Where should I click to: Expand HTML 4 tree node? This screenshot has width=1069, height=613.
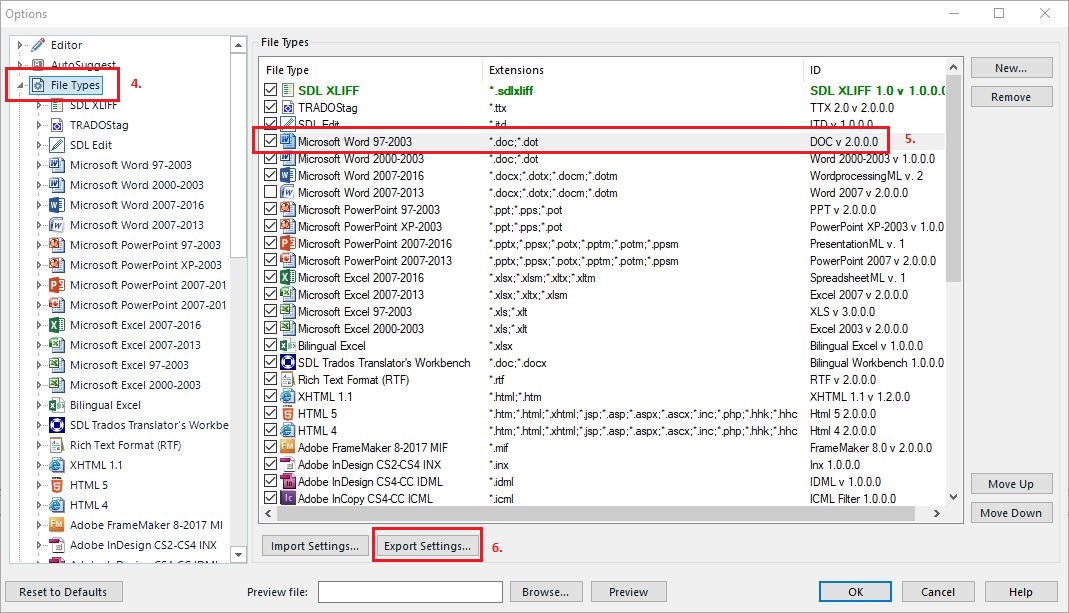(39, 505)
